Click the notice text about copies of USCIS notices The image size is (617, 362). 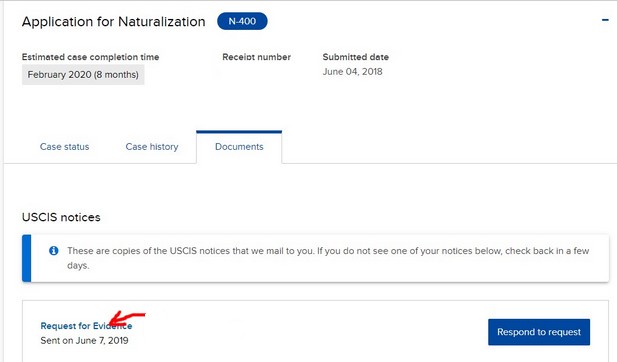point(328,258)
